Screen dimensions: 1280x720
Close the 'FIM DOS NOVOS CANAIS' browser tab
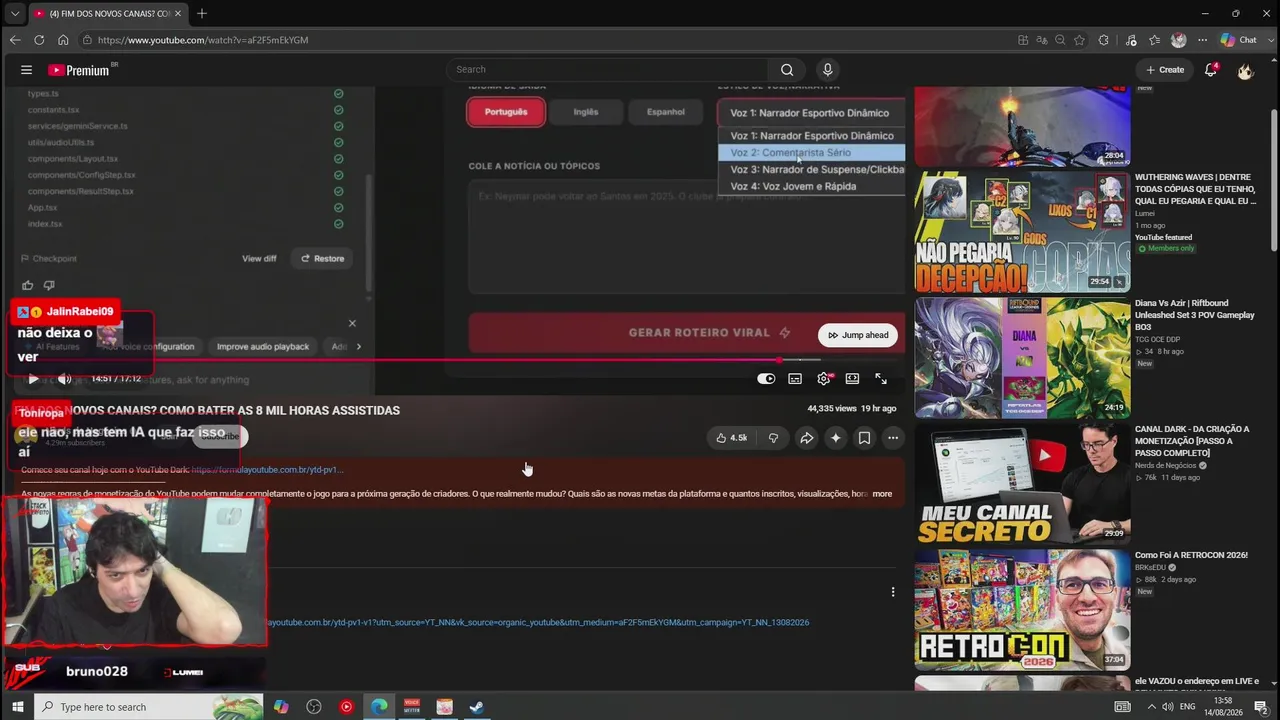[x=177, y=14]
